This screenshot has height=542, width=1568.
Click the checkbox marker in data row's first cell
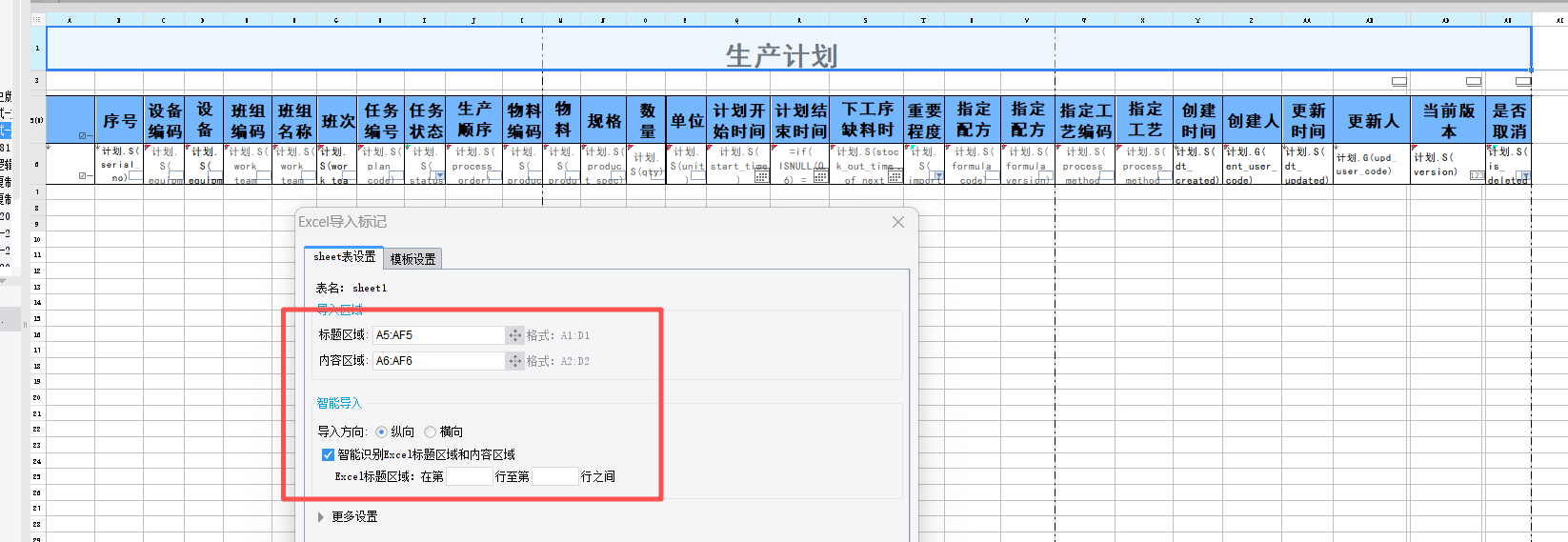pos(83,176)
